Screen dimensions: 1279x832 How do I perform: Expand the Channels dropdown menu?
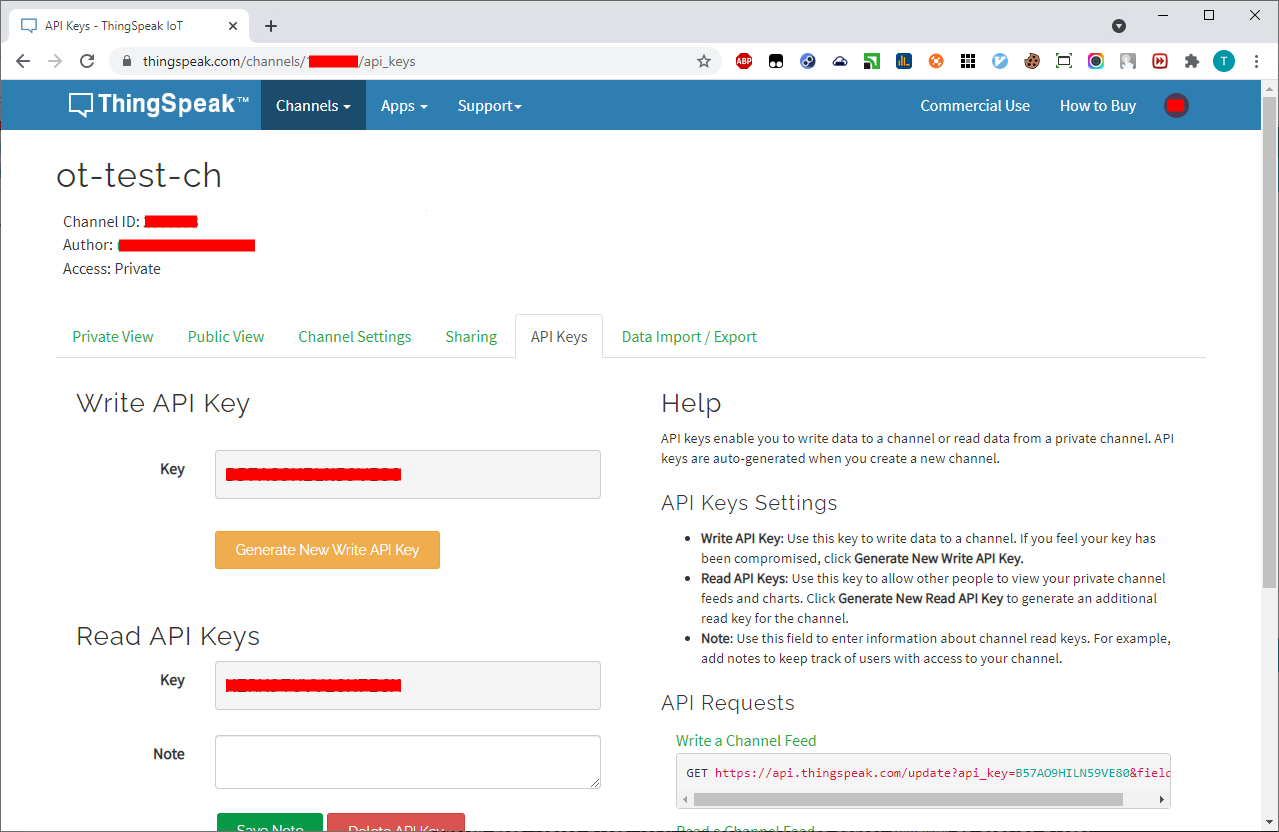click(313, 106)
